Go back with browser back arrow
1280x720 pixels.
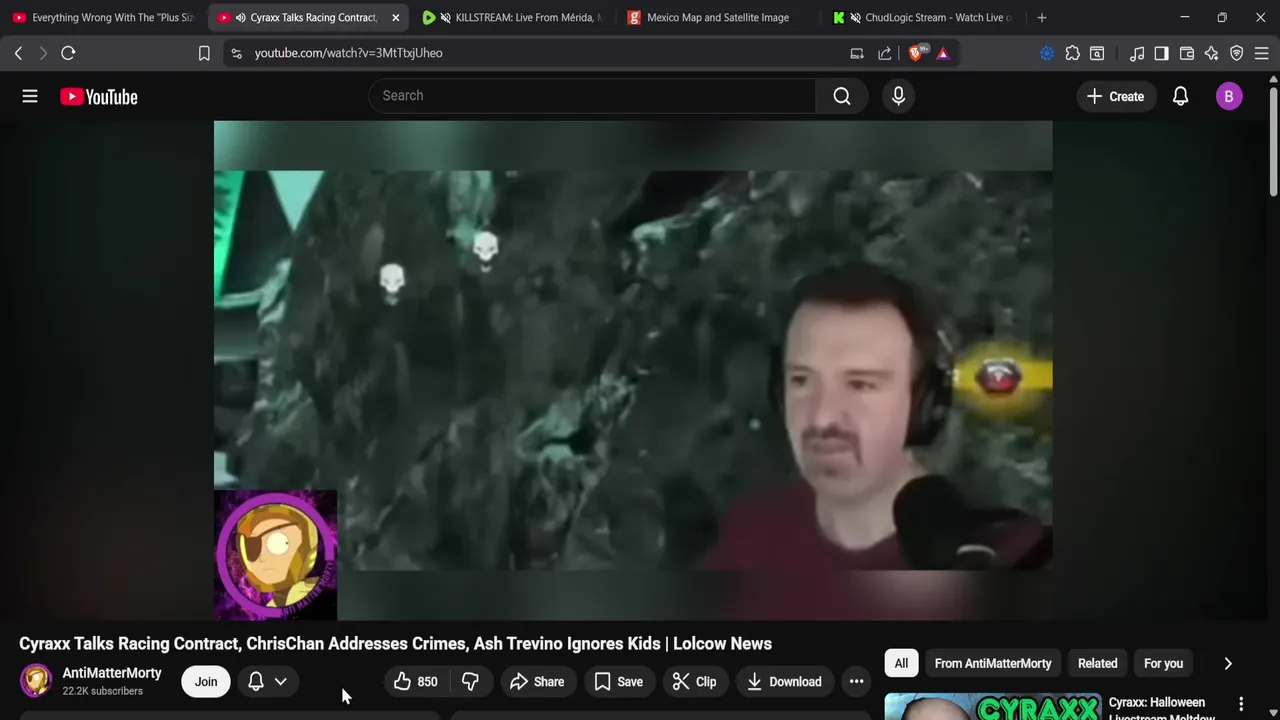(18, 53)
